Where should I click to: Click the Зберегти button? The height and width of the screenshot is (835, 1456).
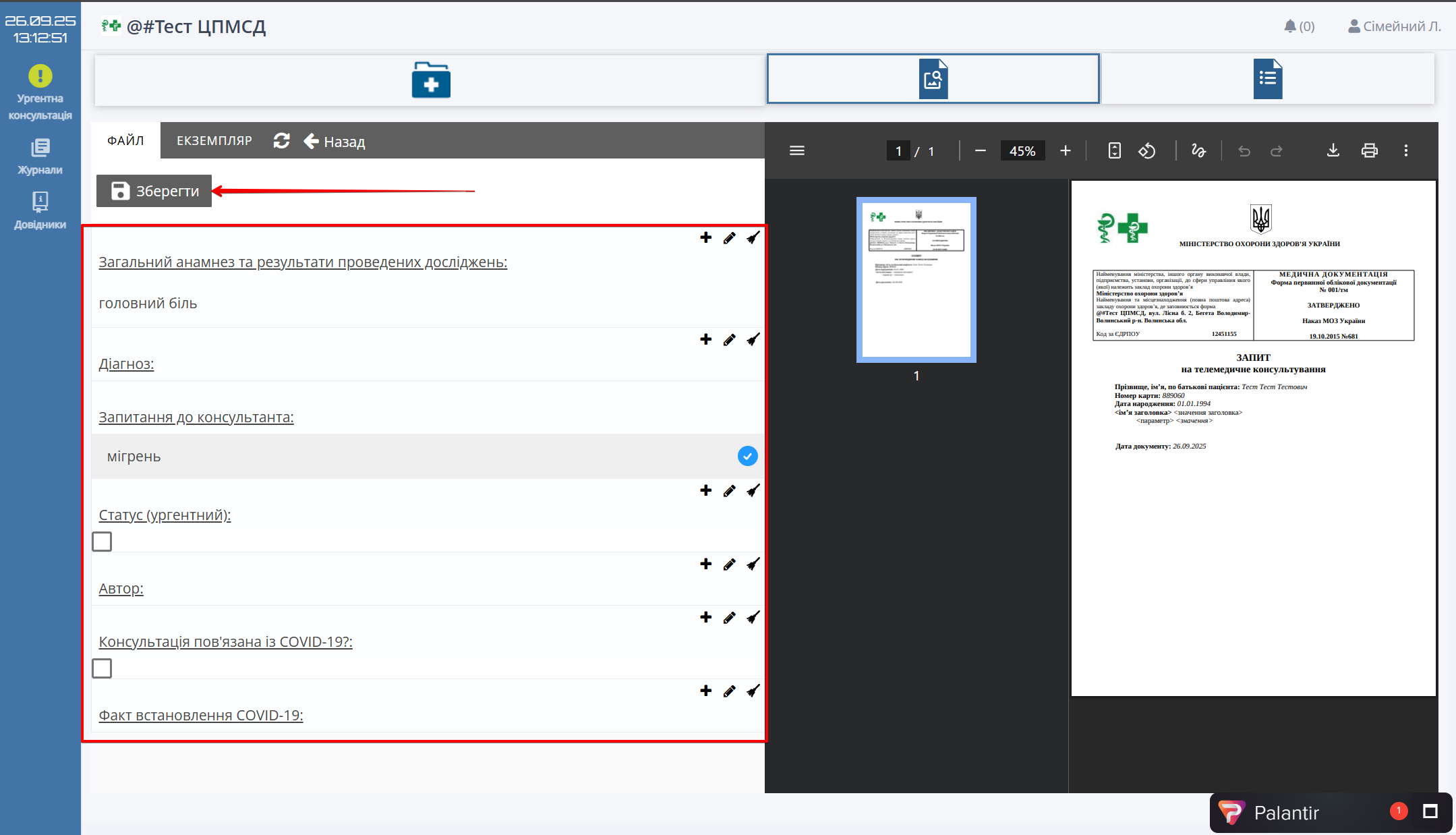click(x=154, y=191)
